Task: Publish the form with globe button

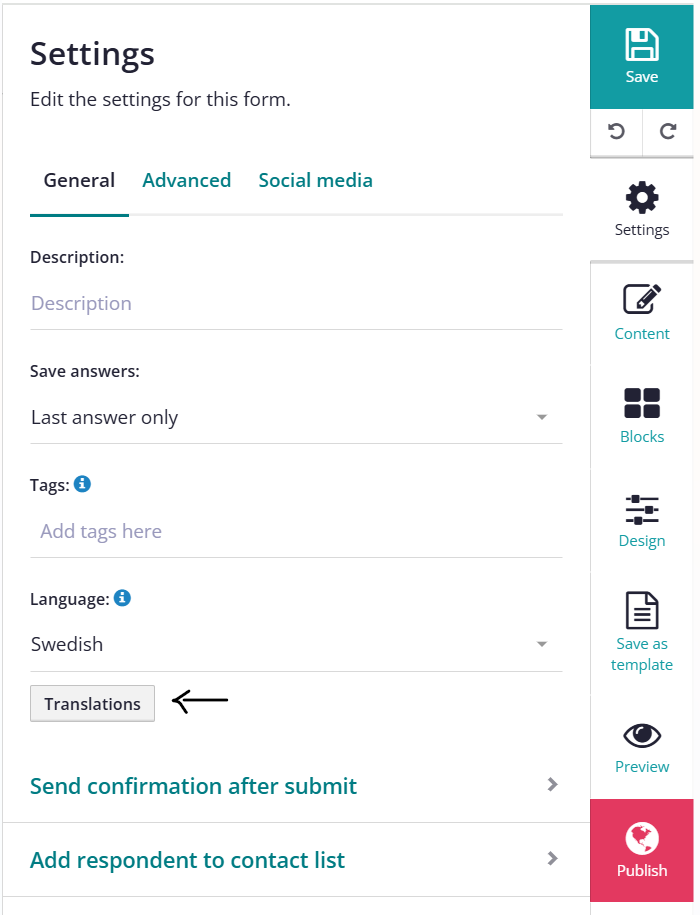Action: coord(642,850)
